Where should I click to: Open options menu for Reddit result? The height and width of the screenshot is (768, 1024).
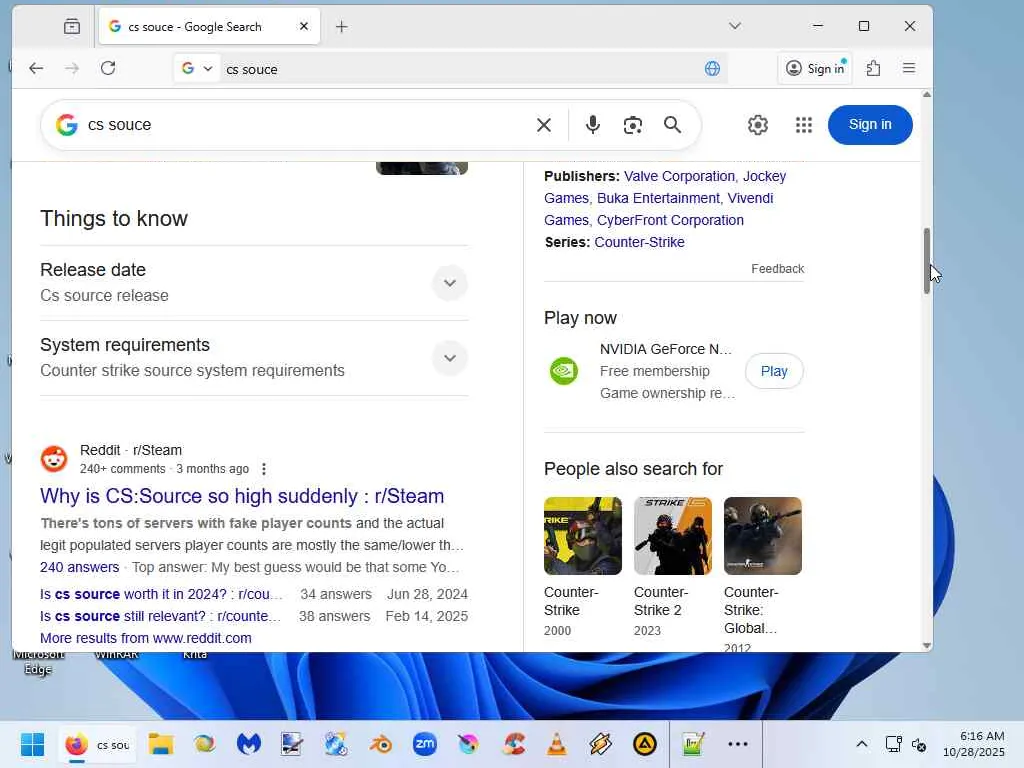pos(264,469)
